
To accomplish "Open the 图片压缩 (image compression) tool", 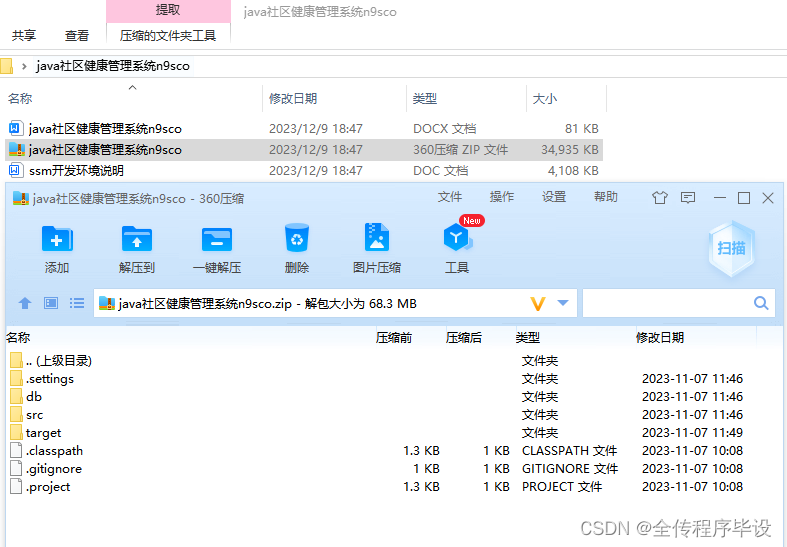I will coord(376,237).
